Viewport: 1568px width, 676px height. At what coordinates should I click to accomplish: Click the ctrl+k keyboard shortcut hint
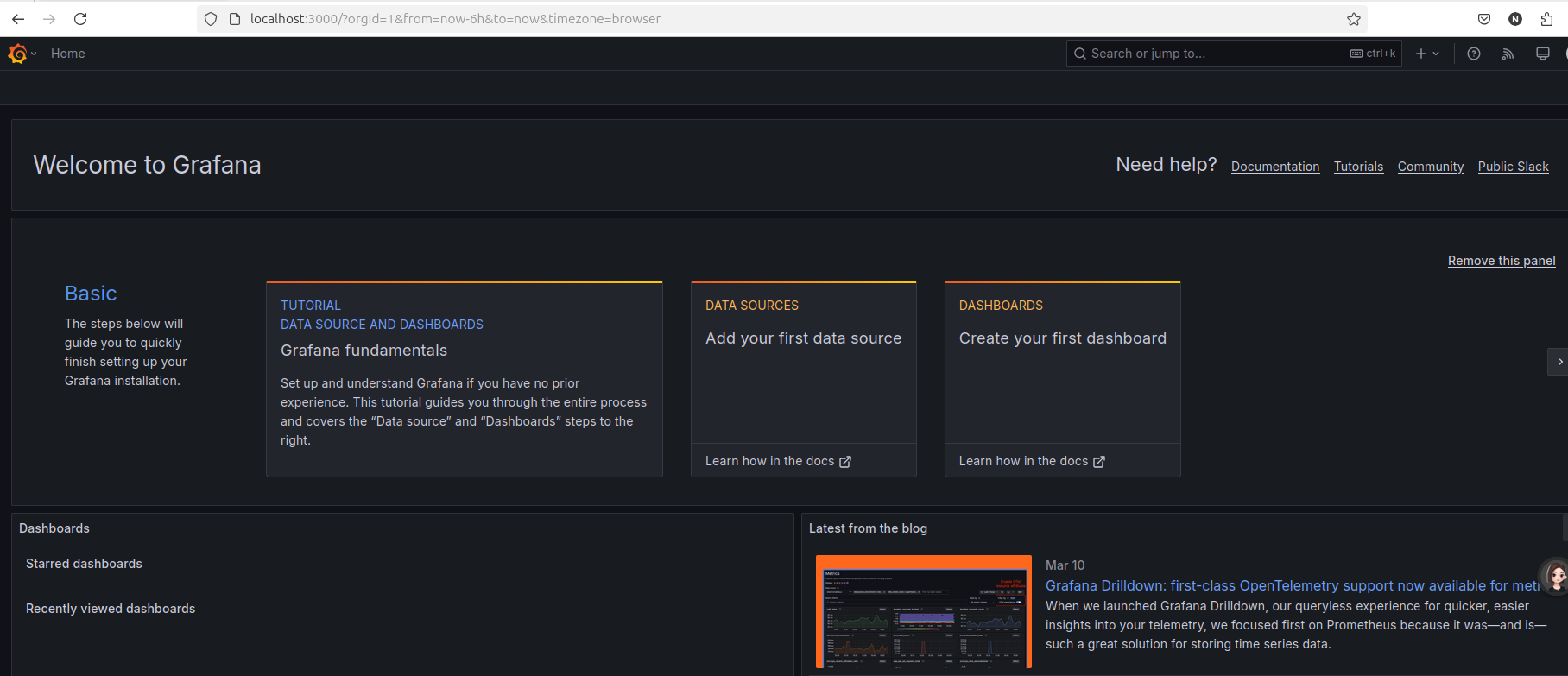(1373, 54)
